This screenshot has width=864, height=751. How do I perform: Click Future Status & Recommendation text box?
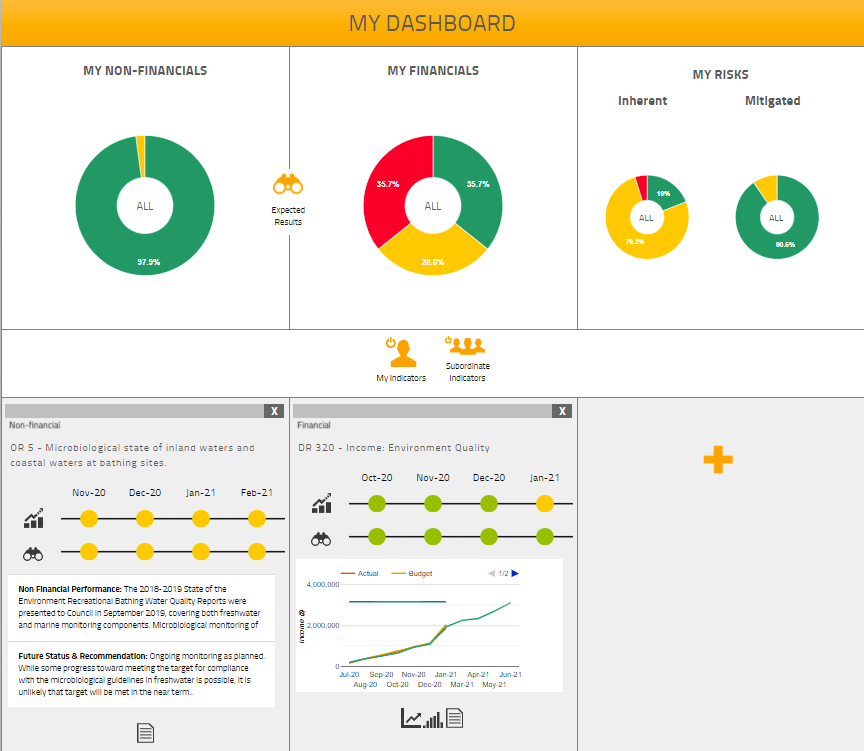[x=142, y=674]
